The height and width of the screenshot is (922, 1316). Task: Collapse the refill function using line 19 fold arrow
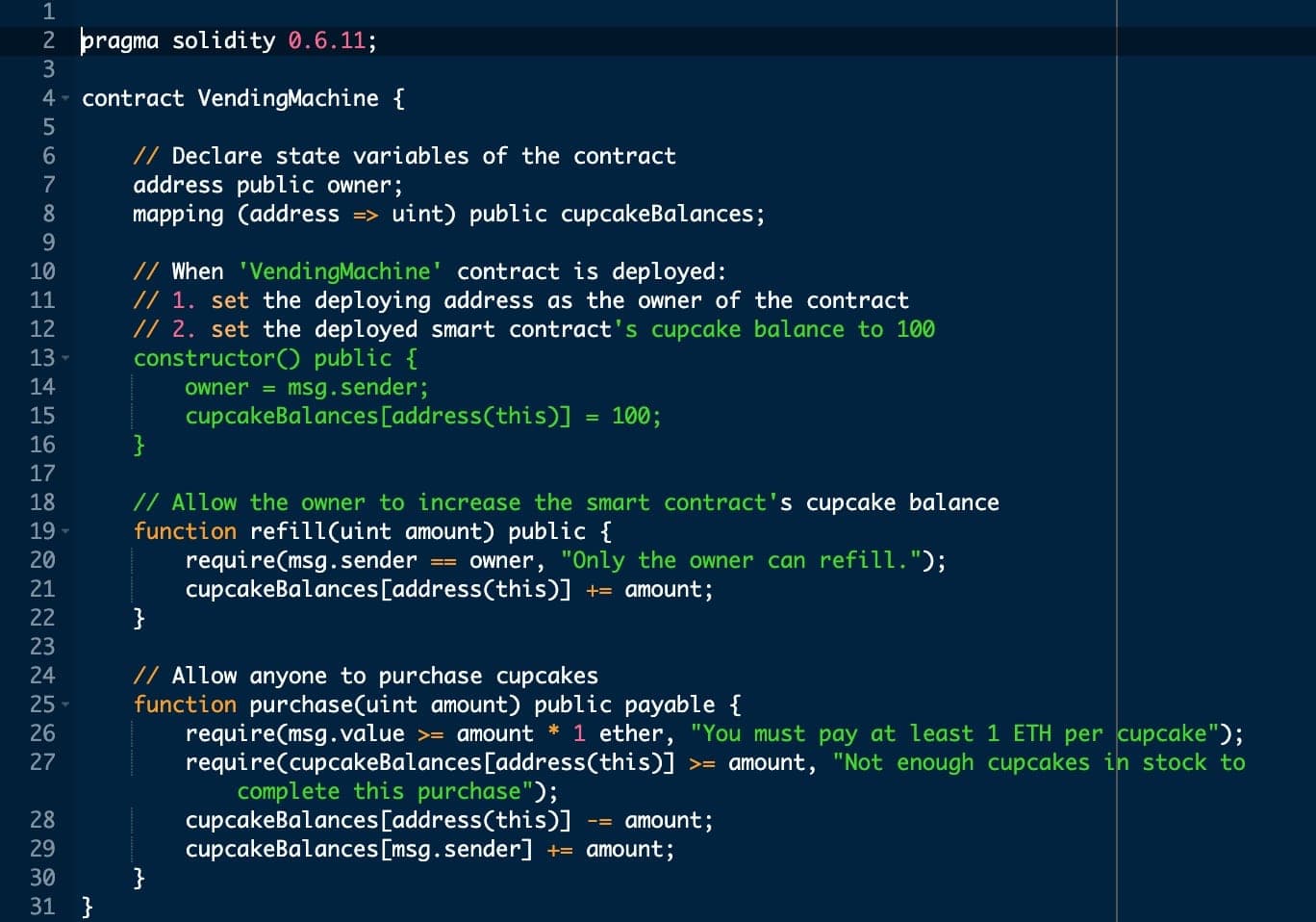click(x=64, y=530)
